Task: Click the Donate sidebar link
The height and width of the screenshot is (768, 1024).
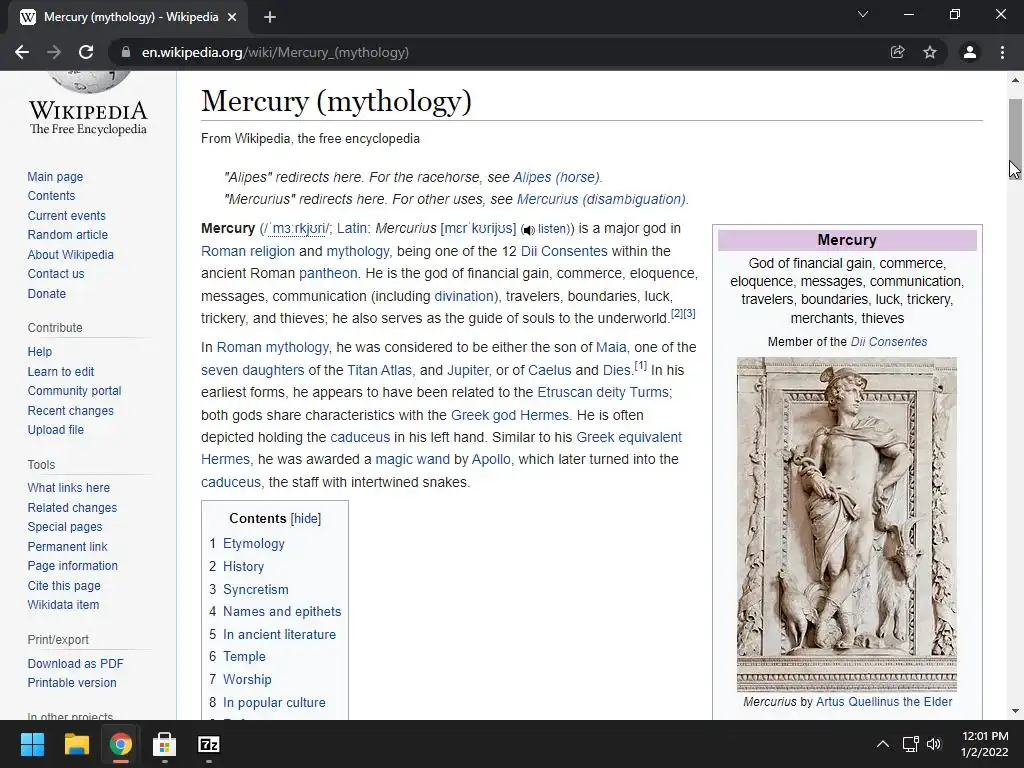Action: [47, 293]
